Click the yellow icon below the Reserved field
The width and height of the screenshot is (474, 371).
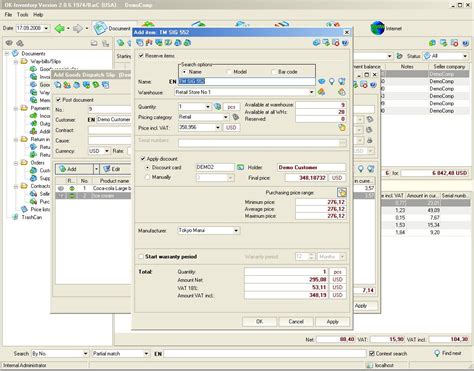point(342,127)
